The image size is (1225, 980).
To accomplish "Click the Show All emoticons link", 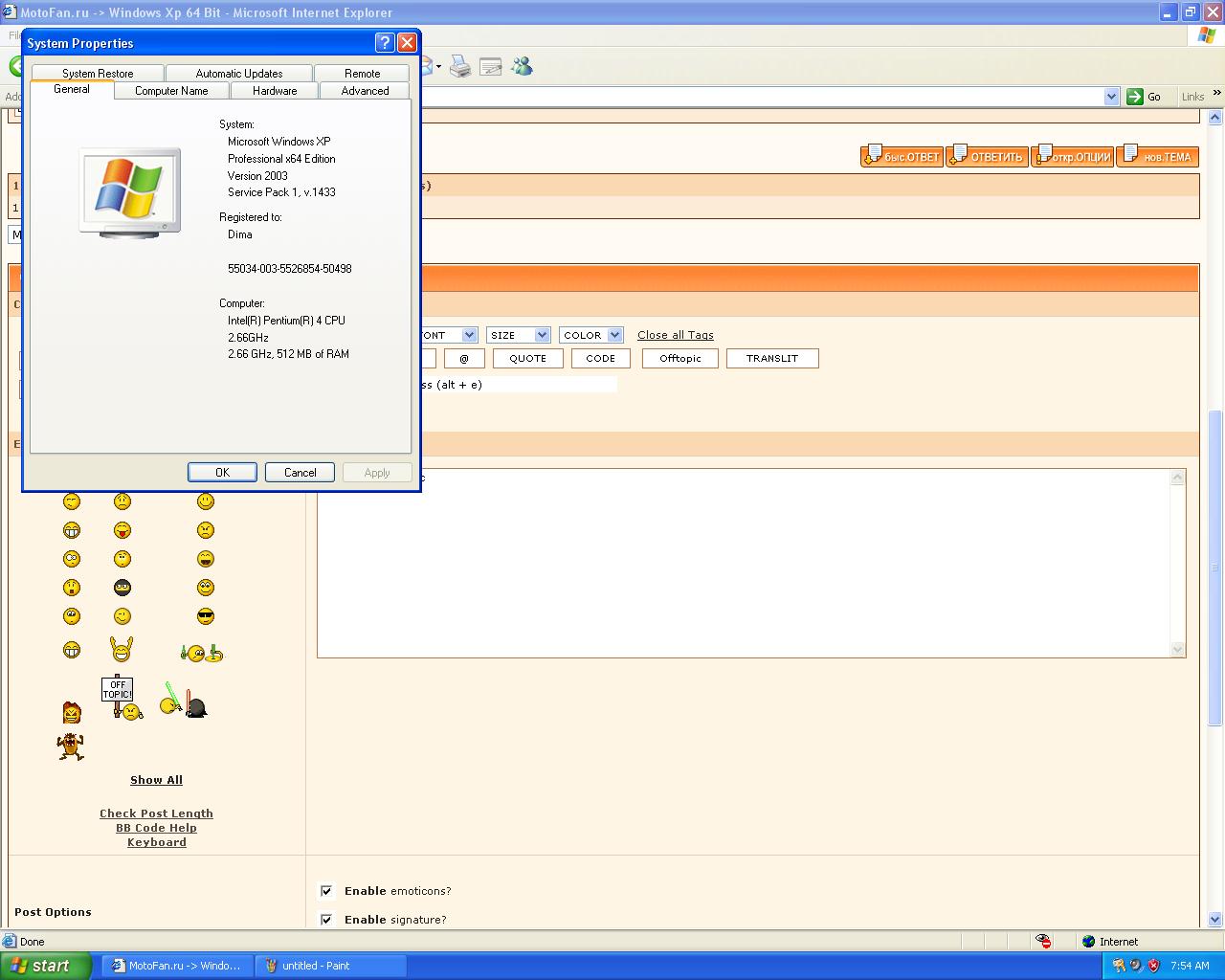I will coord(156,780).
